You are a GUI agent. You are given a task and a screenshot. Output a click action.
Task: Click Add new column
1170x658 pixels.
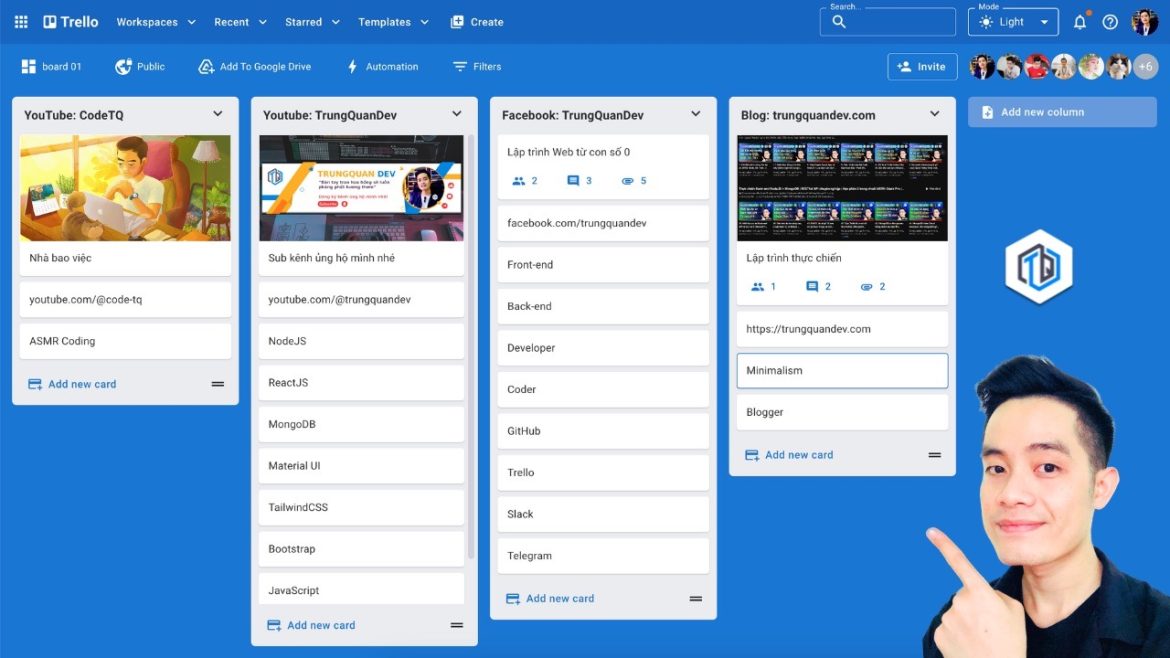(1062, 111)
